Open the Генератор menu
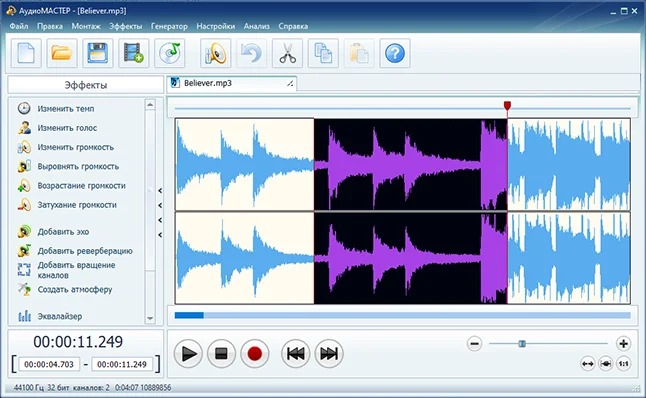This screenshot has width=646, height=398. pos(169,26)
